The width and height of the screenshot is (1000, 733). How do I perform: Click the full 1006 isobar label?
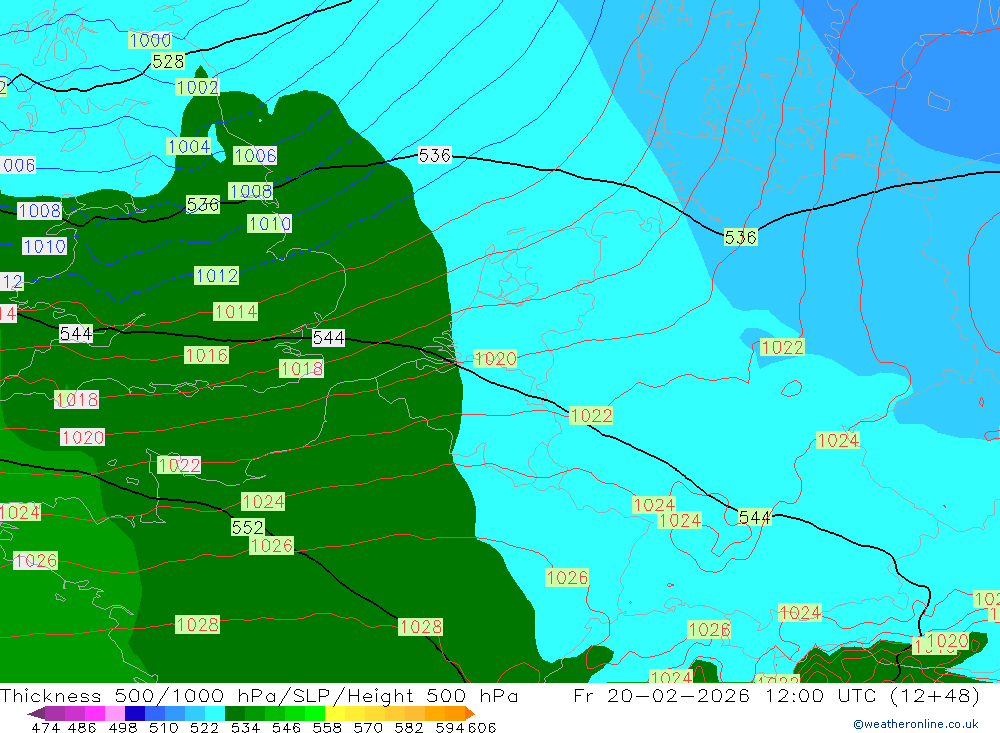coord(255,156)
